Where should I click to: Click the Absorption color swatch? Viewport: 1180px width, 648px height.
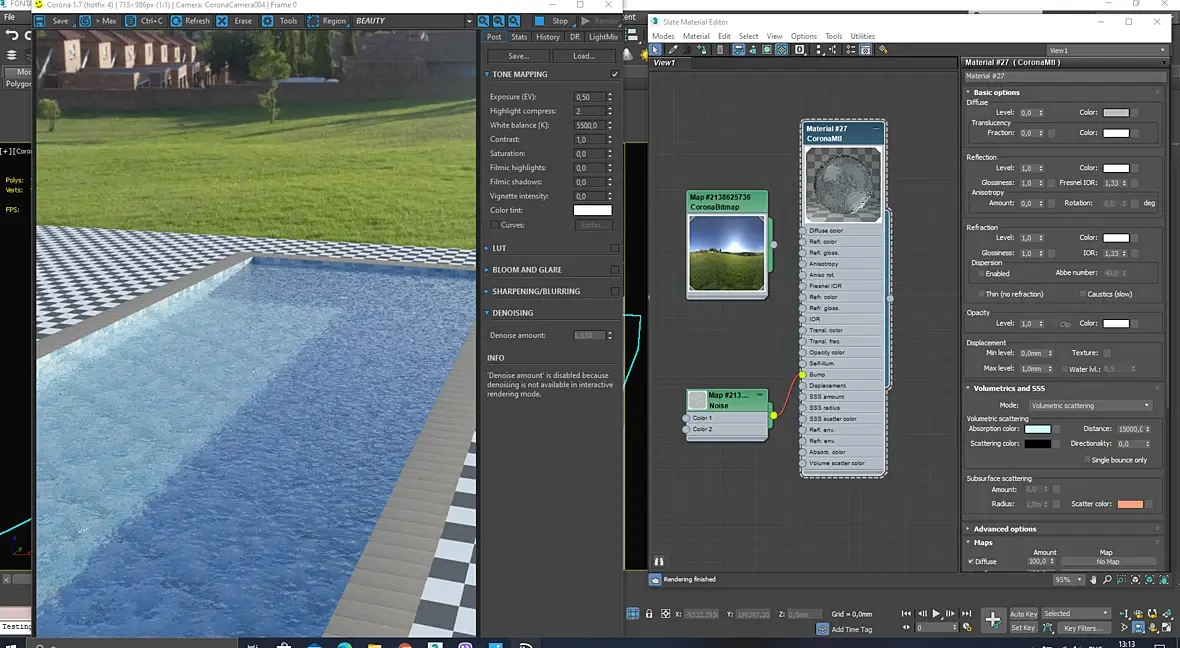[x=1037, y=429]
